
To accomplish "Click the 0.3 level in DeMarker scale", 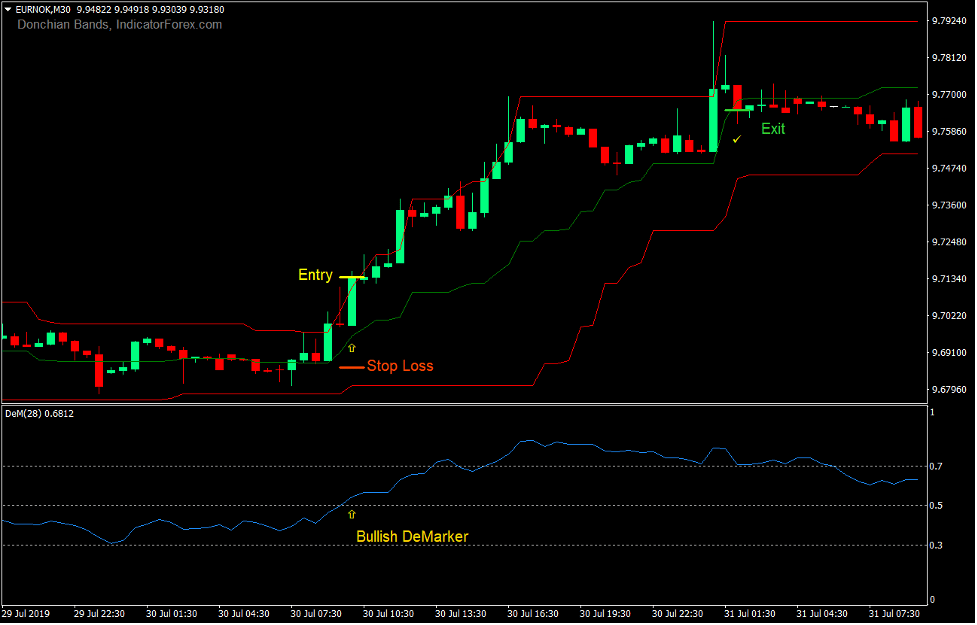I will pyautogui.click(x=937, y=545).
